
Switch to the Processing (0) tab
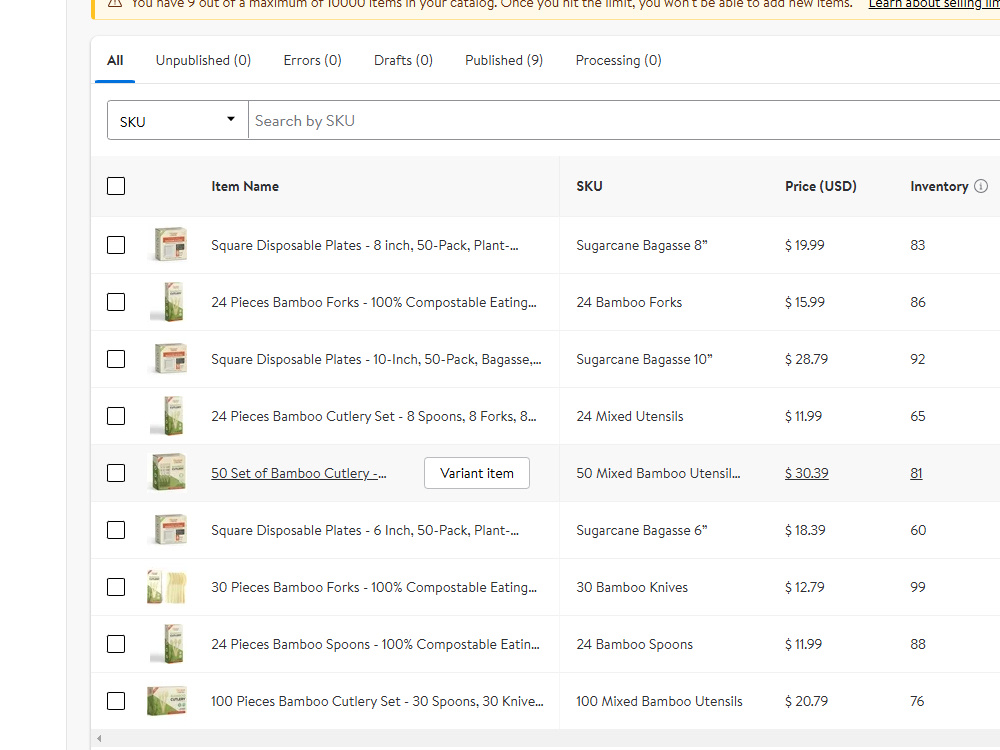point(619,61)
